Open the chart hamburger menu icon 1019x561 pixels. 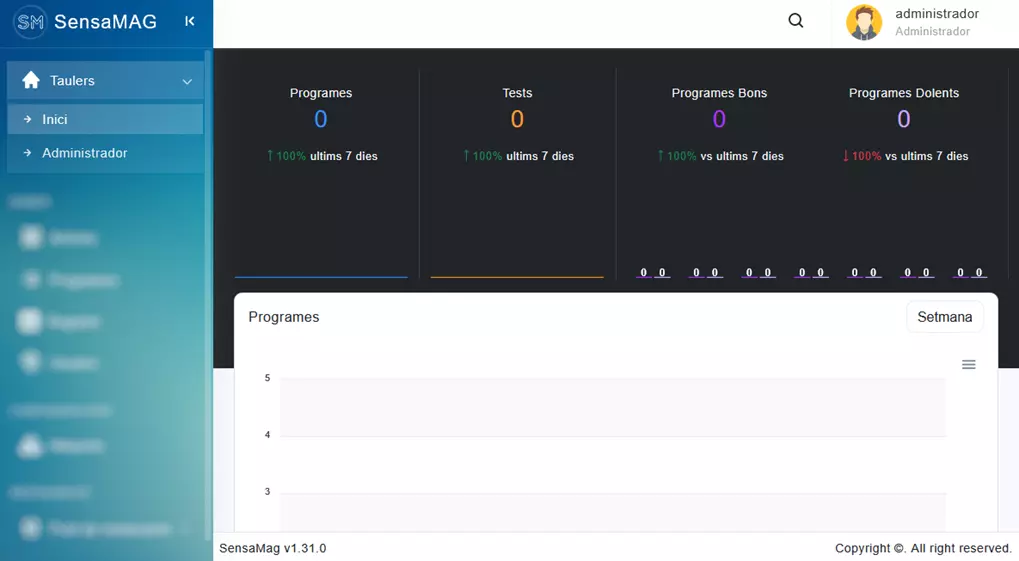[x=968, y=365]
